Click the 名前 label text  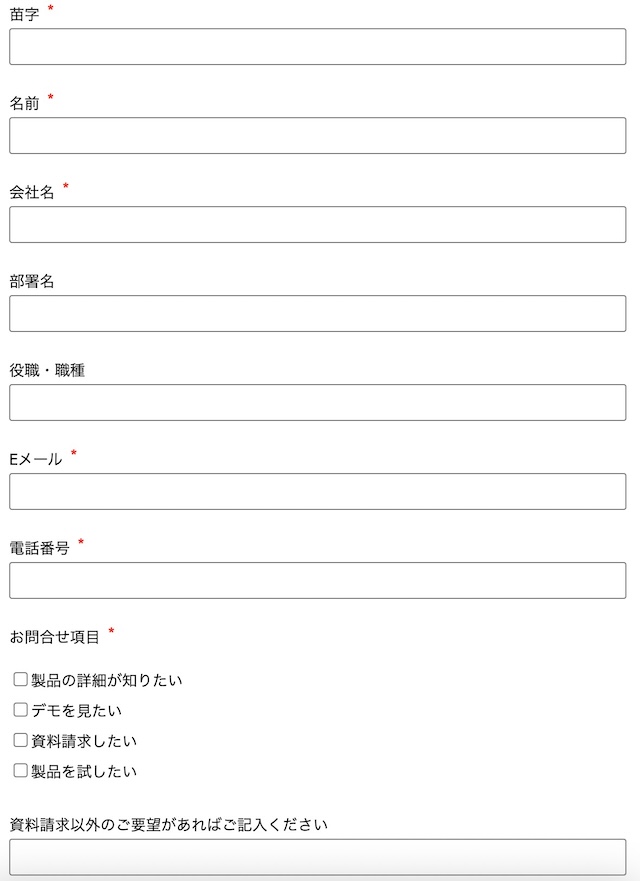(x=25, y=103)
